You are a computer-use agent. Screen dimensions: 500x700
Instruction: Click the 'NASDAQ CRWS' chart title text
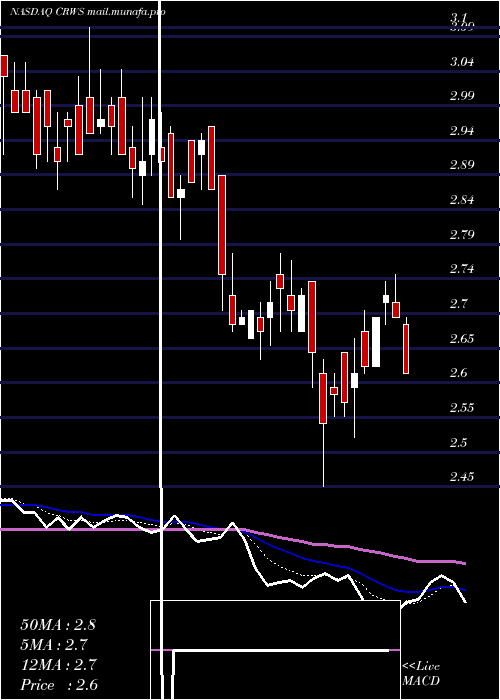(x=47, y=12)
